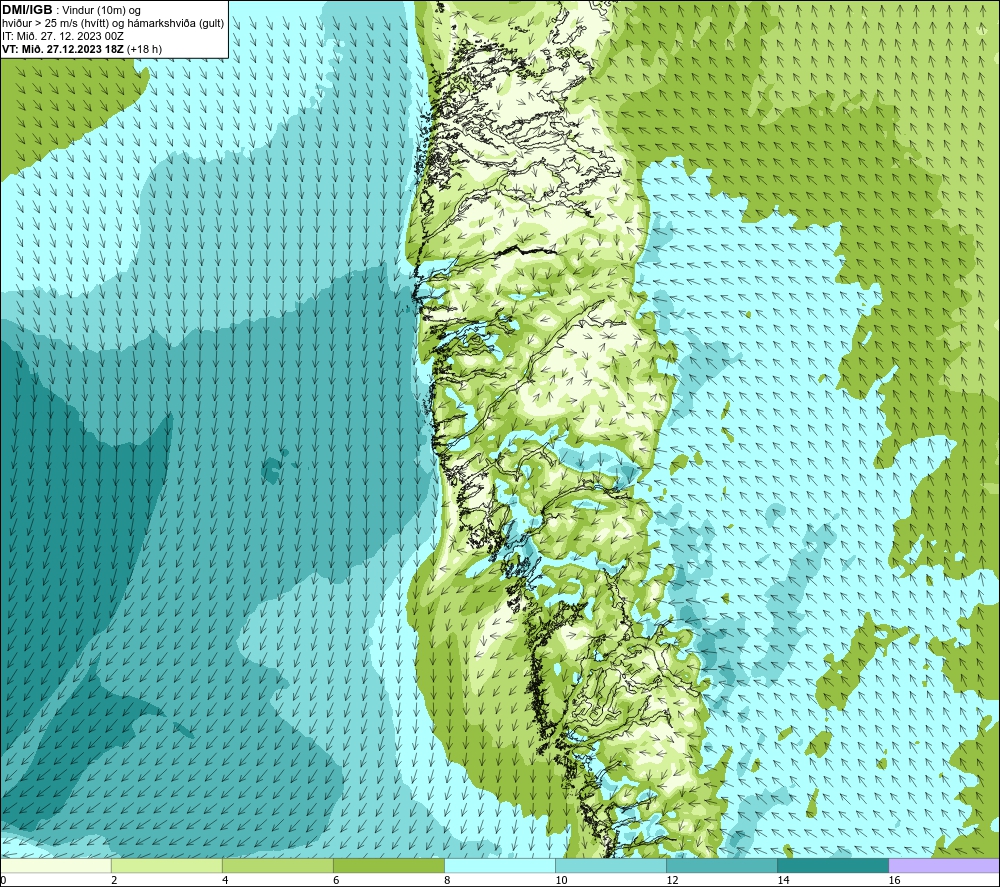Click the 'Vindur (10m) og' label

[x=102, y=10]
